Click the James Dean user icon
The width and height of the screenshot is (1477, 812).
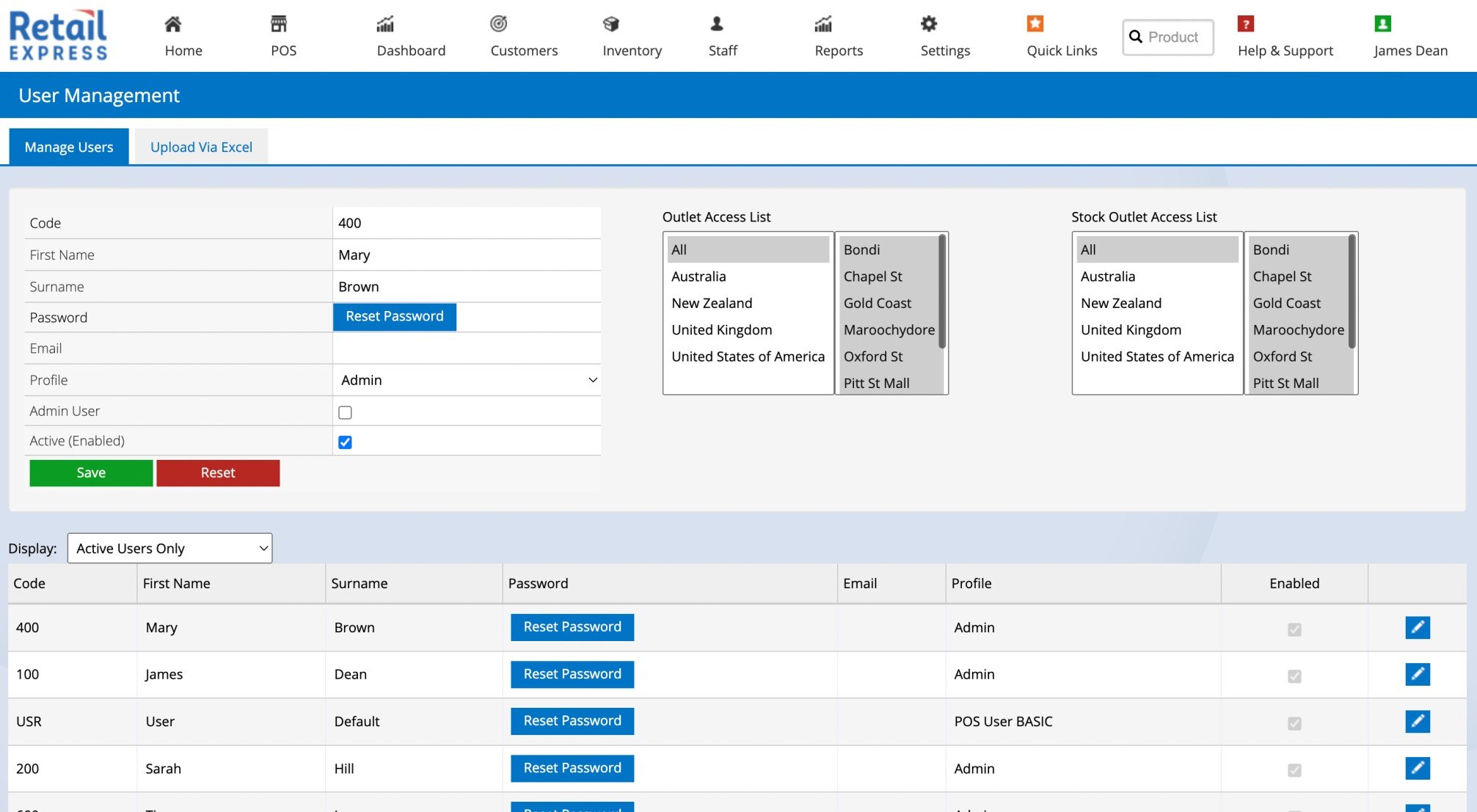pos(1382,23)
